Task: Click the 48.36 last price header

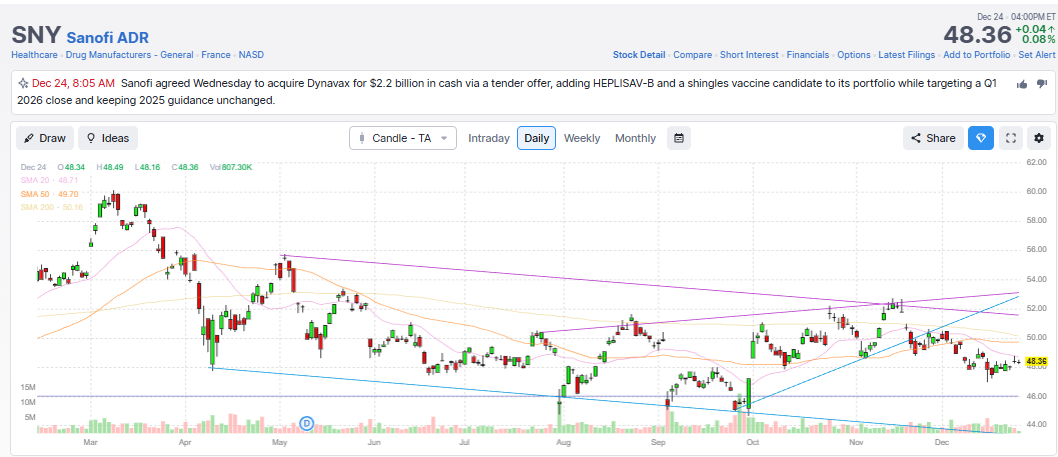Action: pos(977,34)
